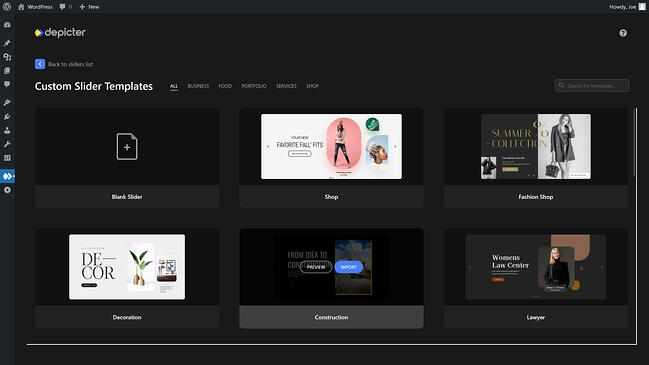Filter templates by PORTFOLIO
Viewport: 649px width, 365px height.
pyautogui.click(x=254, y=86)
